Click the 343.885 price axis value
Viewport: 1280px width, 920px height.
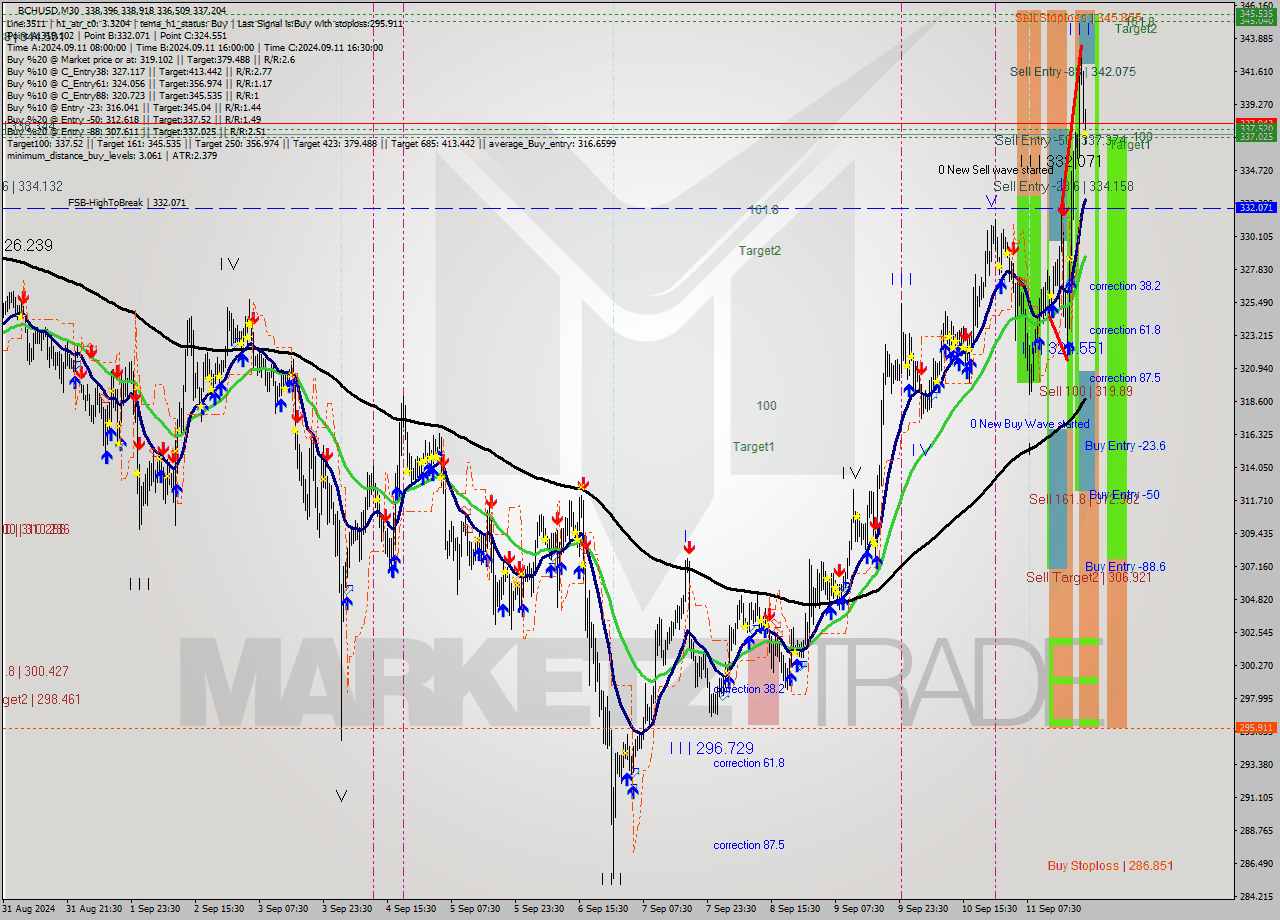pos(1256,39)
